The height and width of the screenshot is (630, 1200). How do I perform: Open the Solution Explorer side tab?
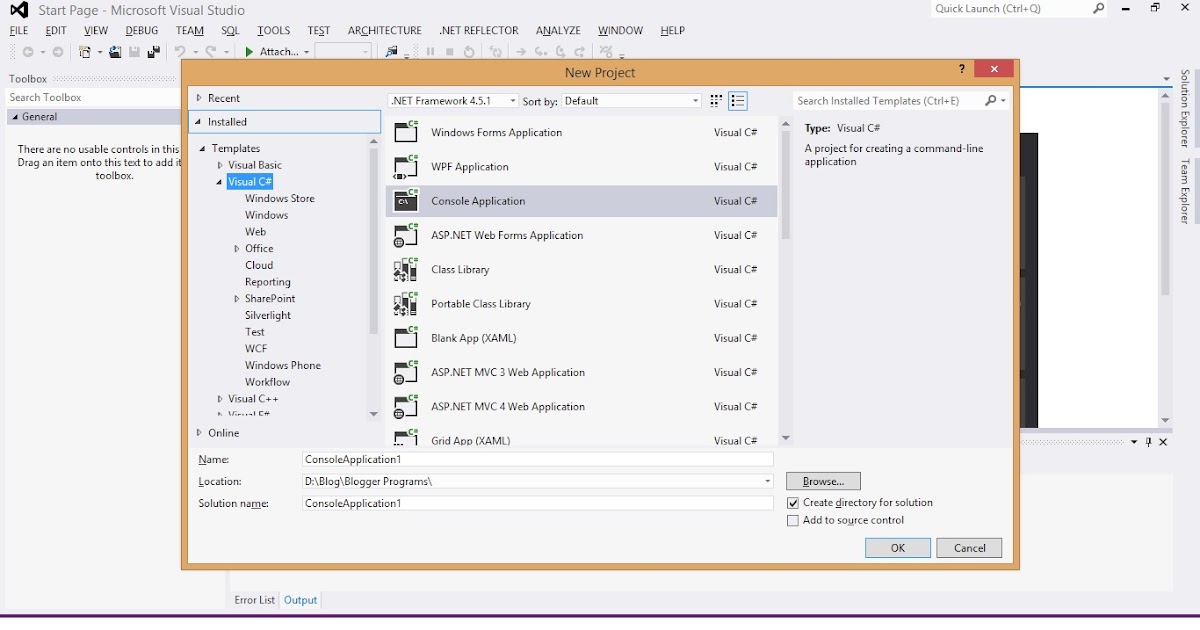pos(1185,109)
